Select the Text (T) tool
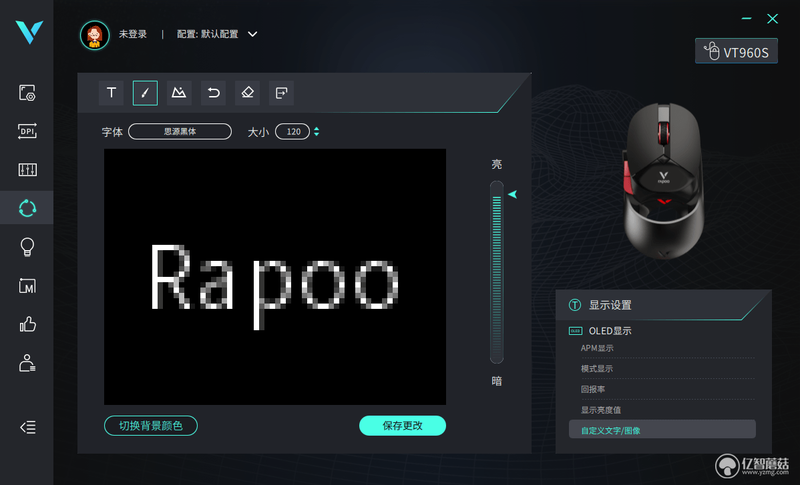Screen dimensions: 800x485 [111, 93]
